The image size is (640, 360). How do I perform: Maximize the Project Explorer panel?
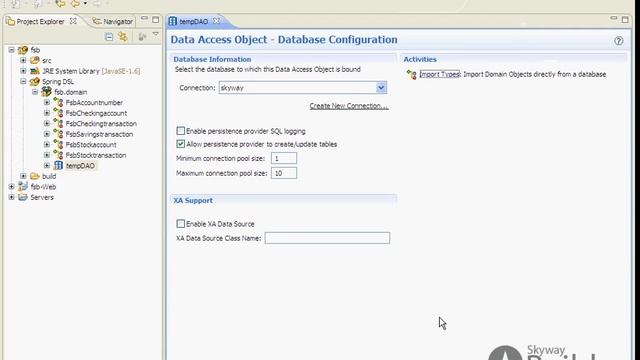click(156, 20)
